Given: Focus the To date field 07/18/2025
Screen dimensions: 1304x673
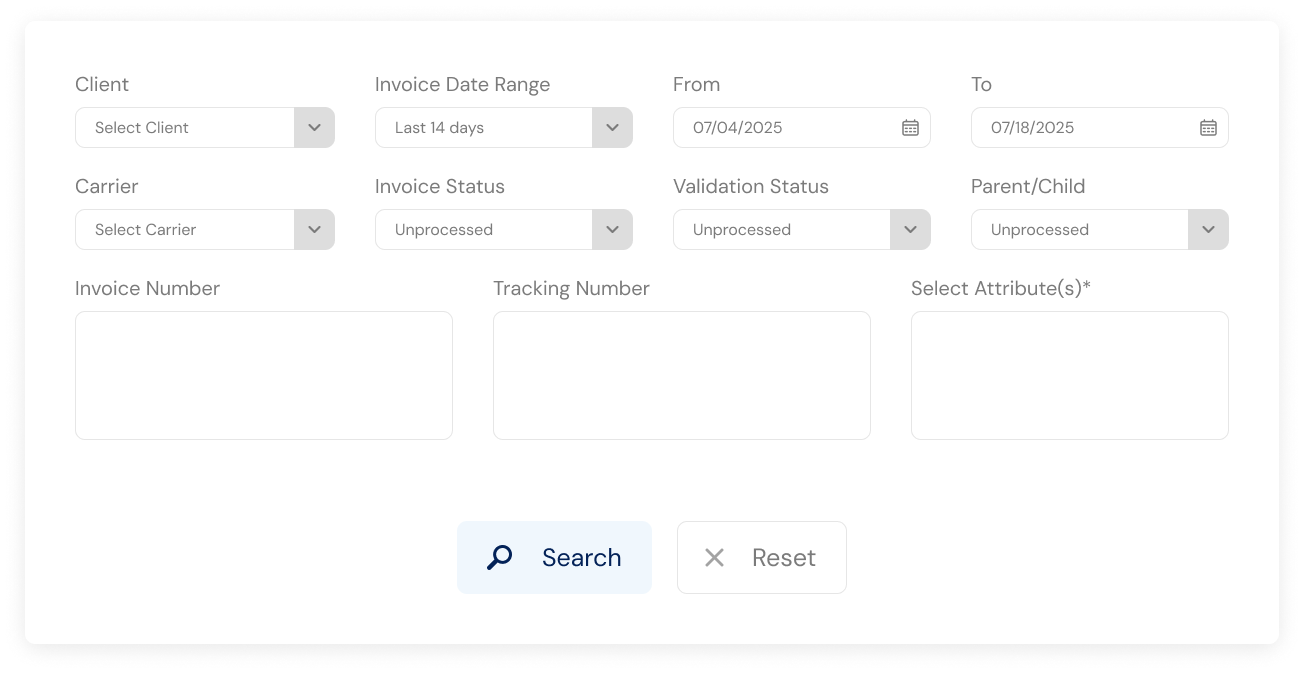Looking at the screenshot, I should point(1100,128).
